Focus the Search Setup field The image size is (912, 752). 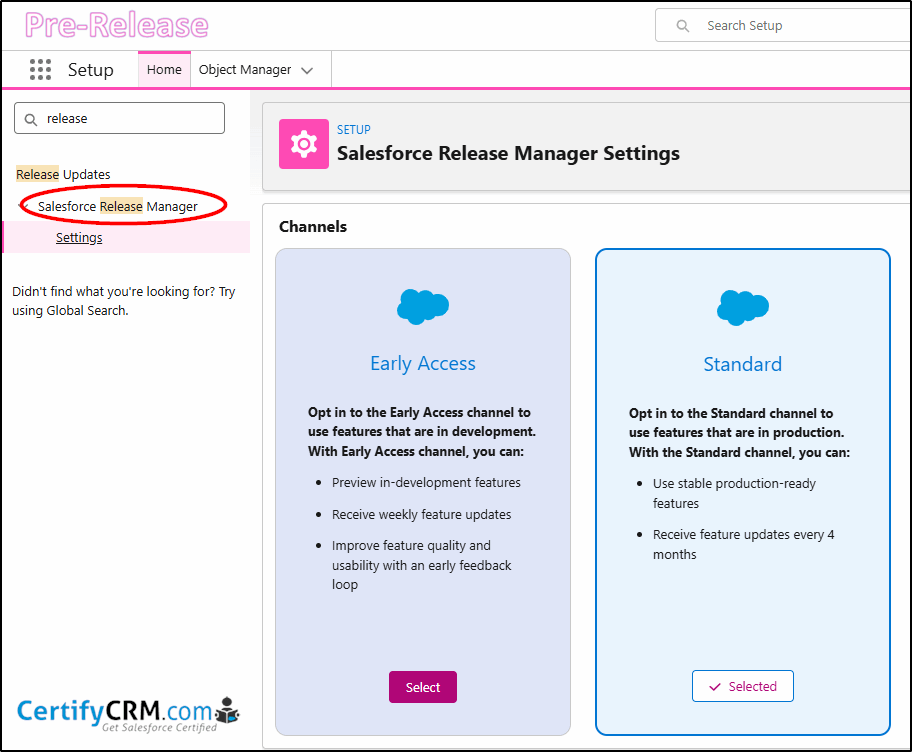[x=790, y=26]
